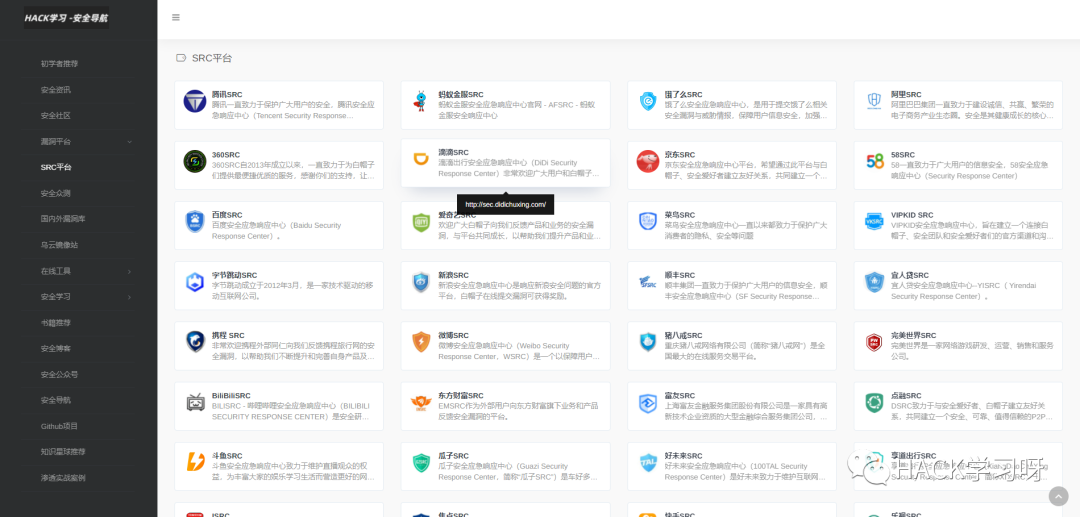The image size is (1080, 517).
Task: Open 安全资讯 in the sidebar
Action: click(56, 89)
